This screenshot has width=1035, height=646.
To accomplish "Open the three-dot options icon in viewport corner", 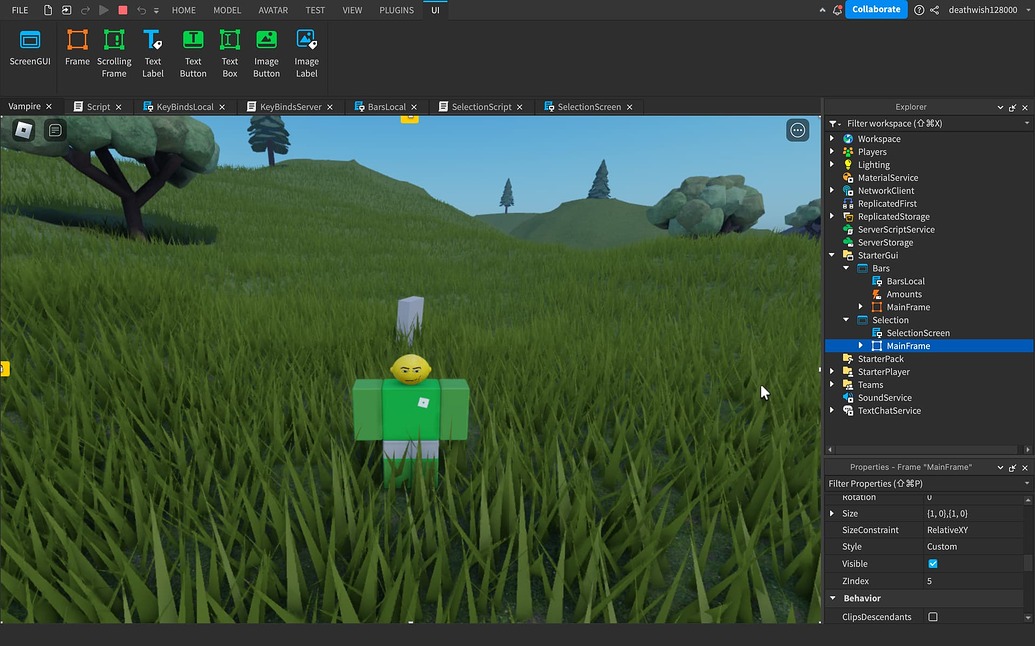I will click(x=797, y=130).
